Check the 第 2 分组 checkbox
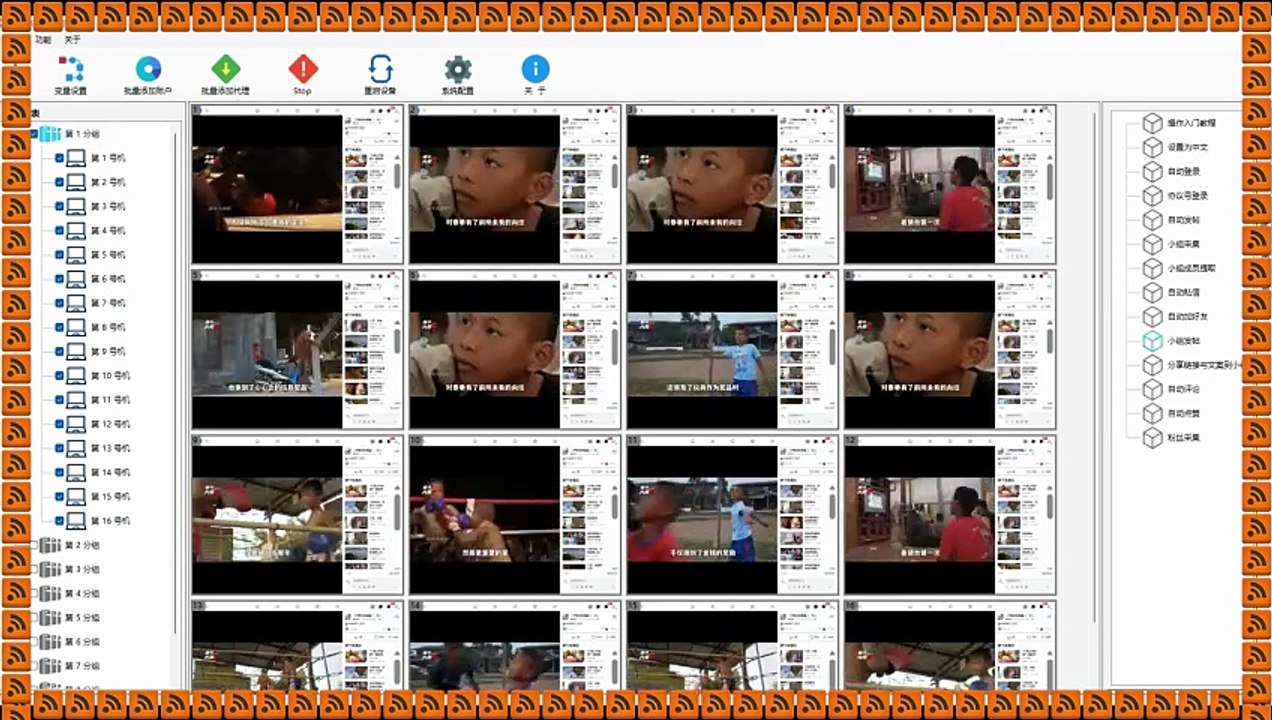This screenshot has width=1272, height=720. [x=35, y=545]
